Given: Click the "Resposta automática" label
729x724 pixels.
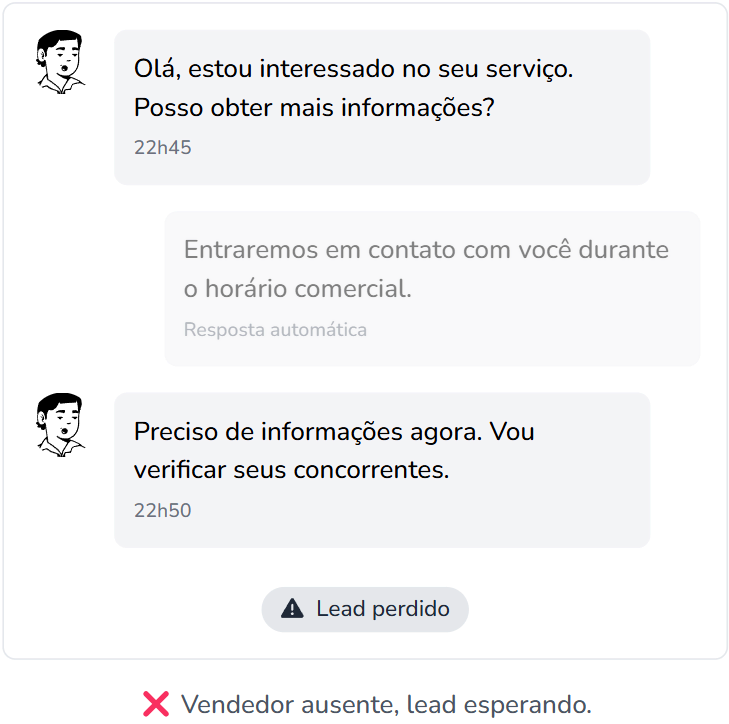Looking at the screenshot, I should pyautogui.click(x=275, y=329).
